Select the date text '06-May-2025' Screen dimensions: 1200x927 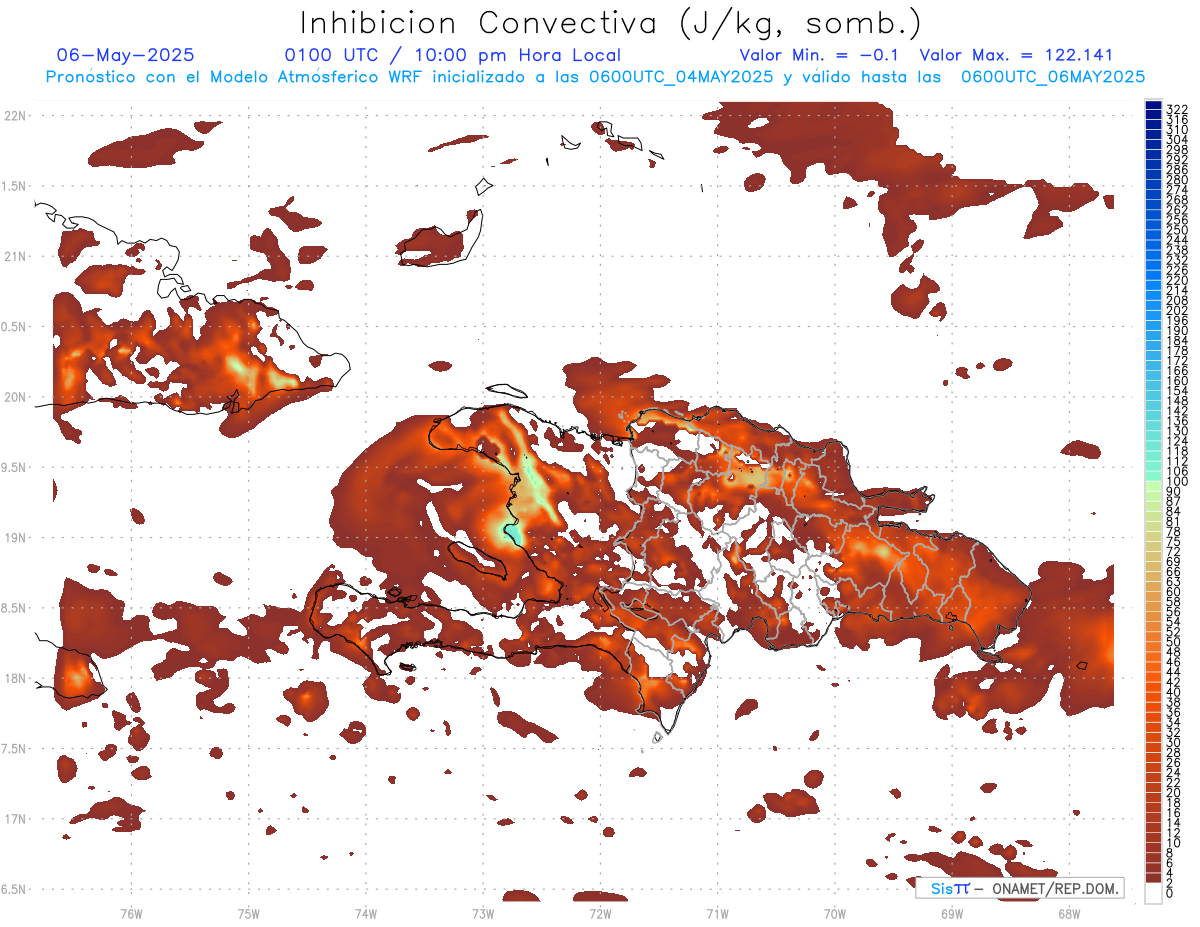(126, 56)
